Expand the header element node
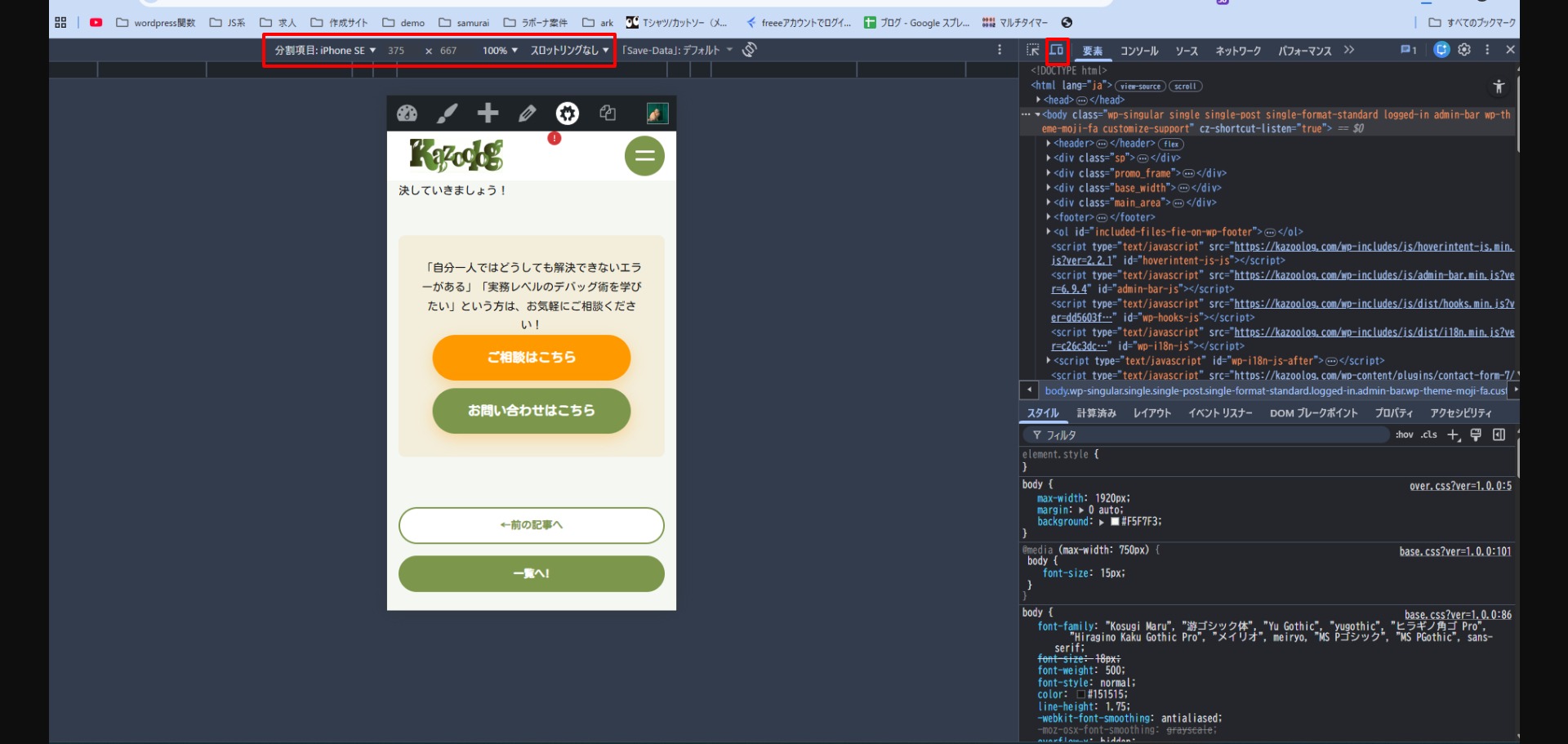The height and width of the screenshot is (744, 1568). click(x=1049, y=144)
